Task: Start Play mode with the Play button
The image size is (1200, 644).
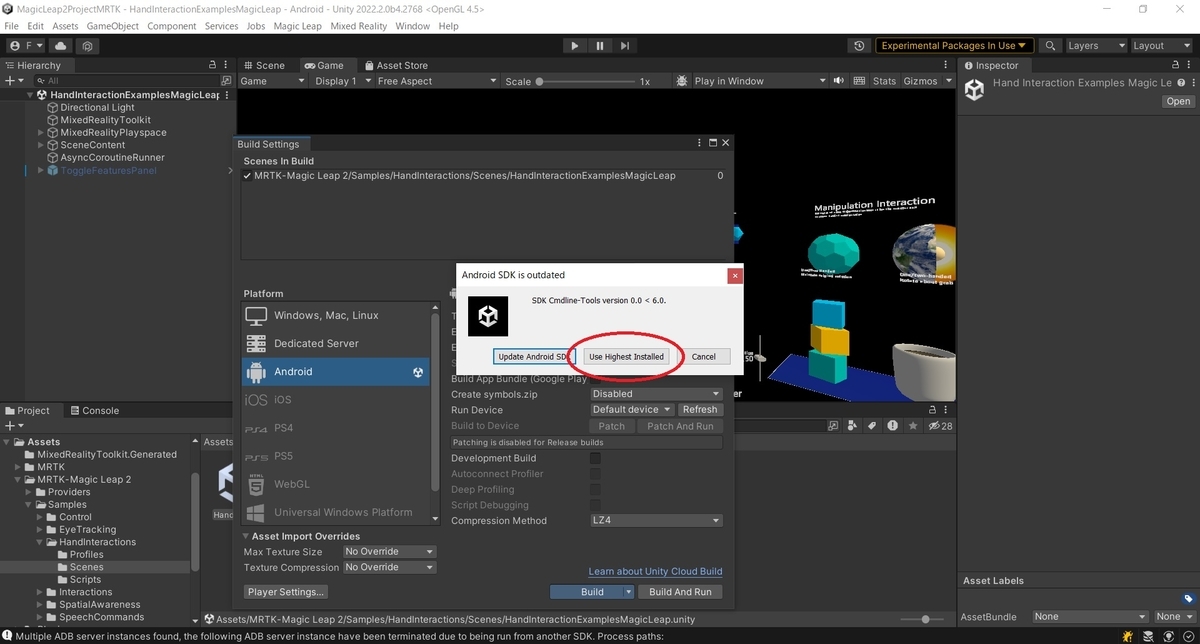Action: [574, 46]
